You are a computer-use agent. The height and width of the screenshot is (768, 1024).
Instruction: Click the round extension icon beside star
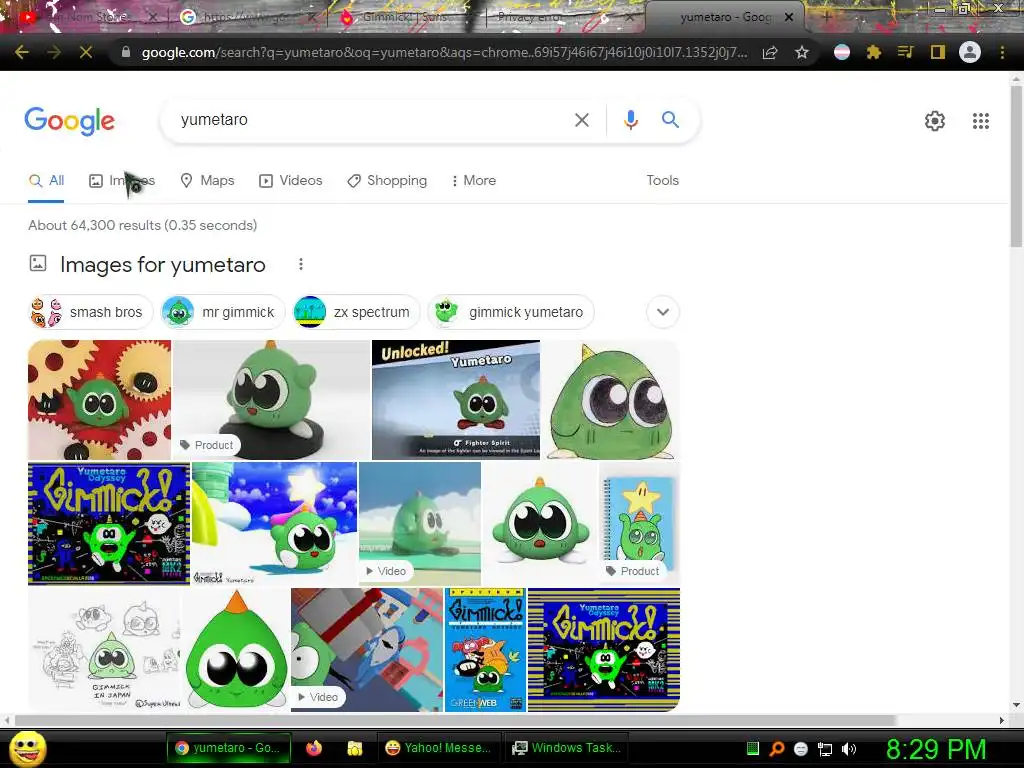(x=842, y=52)
